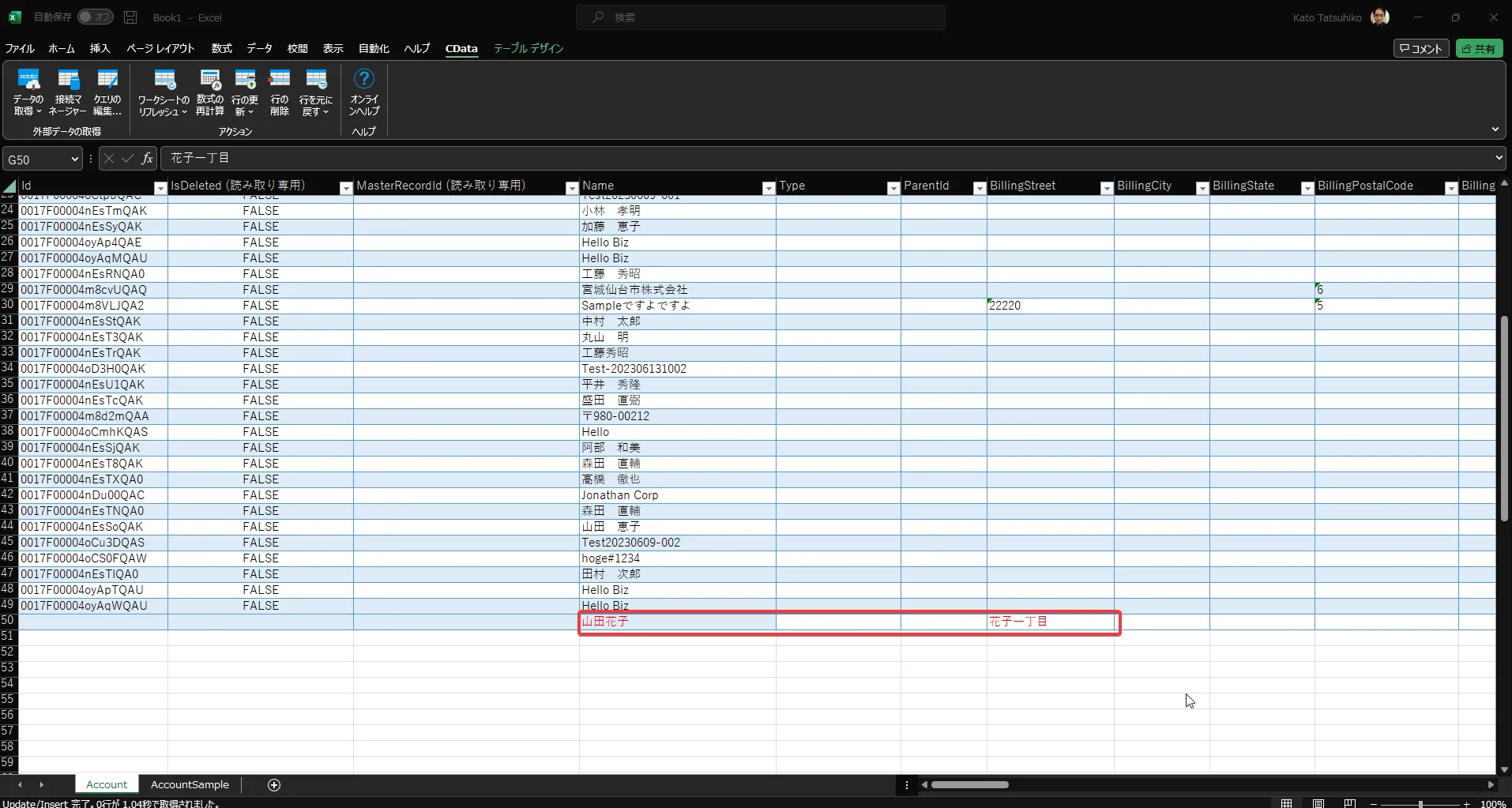Click the 行を元に戻す revert rows icon

(x=316, y=92)
